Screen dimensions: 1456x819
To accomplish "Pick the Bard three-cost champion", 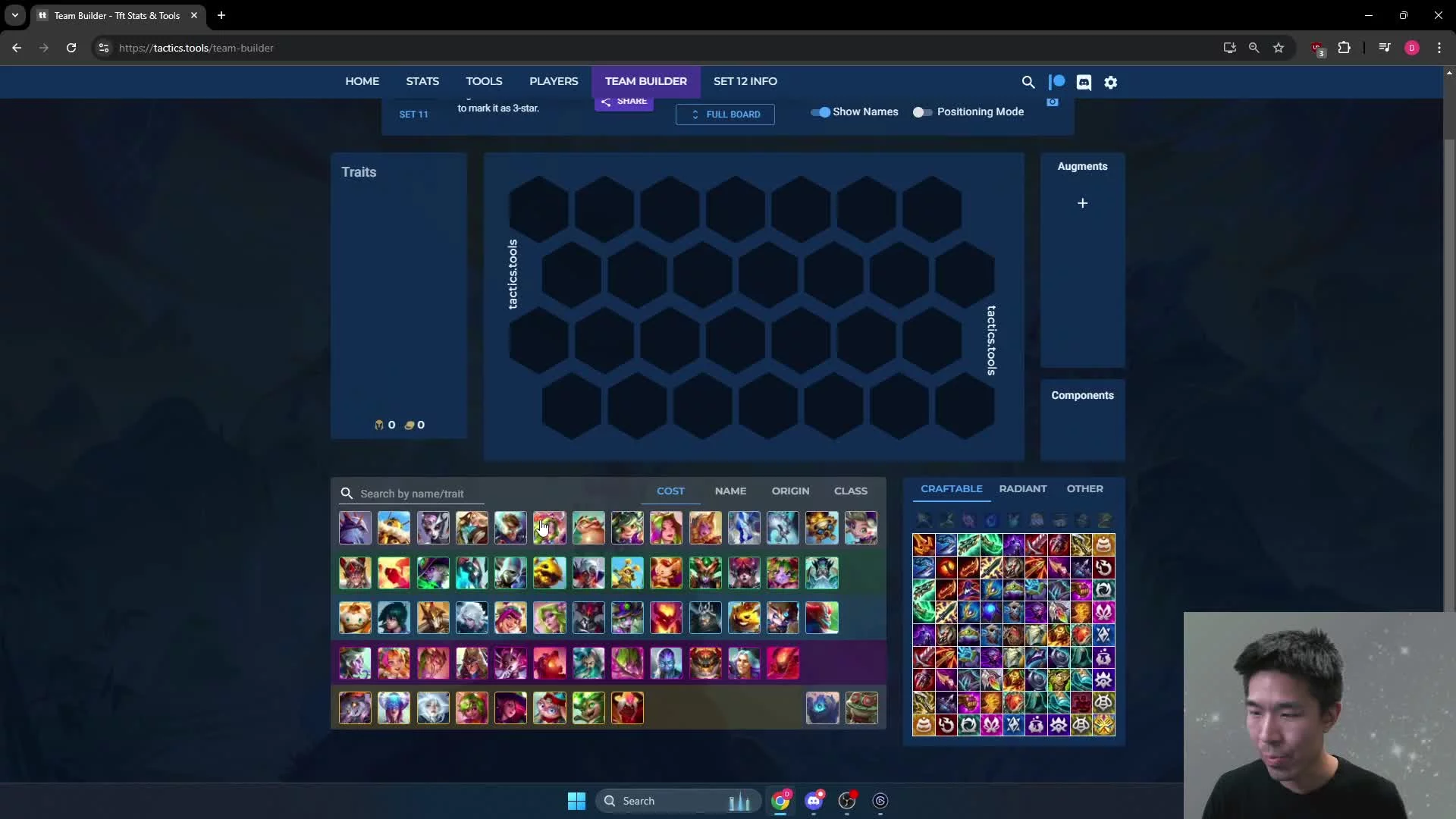I will (x=355, y=618).
